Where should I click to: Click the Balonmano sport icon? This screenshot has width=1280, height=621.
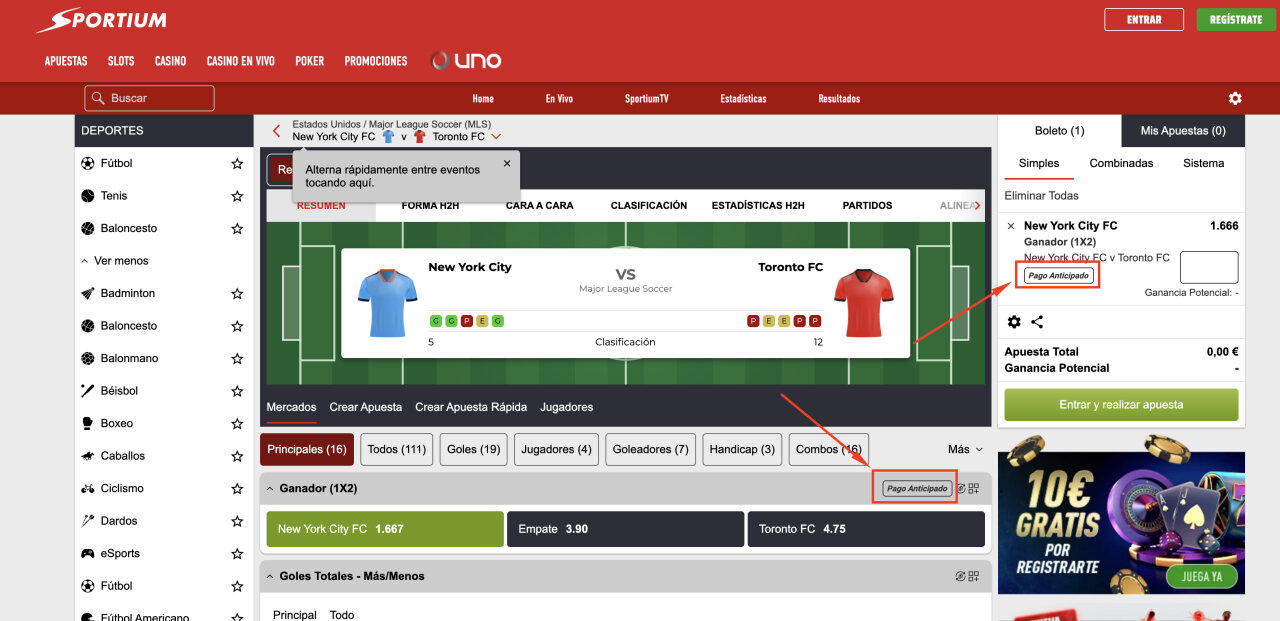pyautogui.click(x=88, y=358)
